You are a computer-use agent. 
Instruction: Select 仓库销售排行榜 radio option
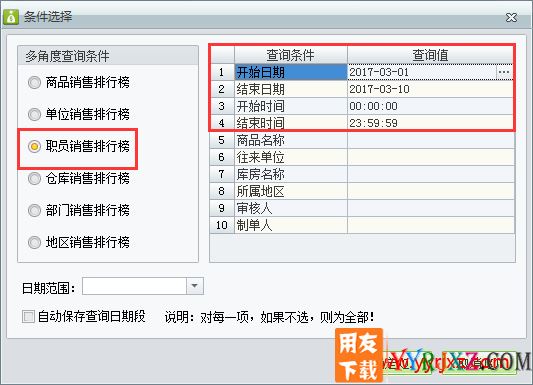click(x=34, y=178)
